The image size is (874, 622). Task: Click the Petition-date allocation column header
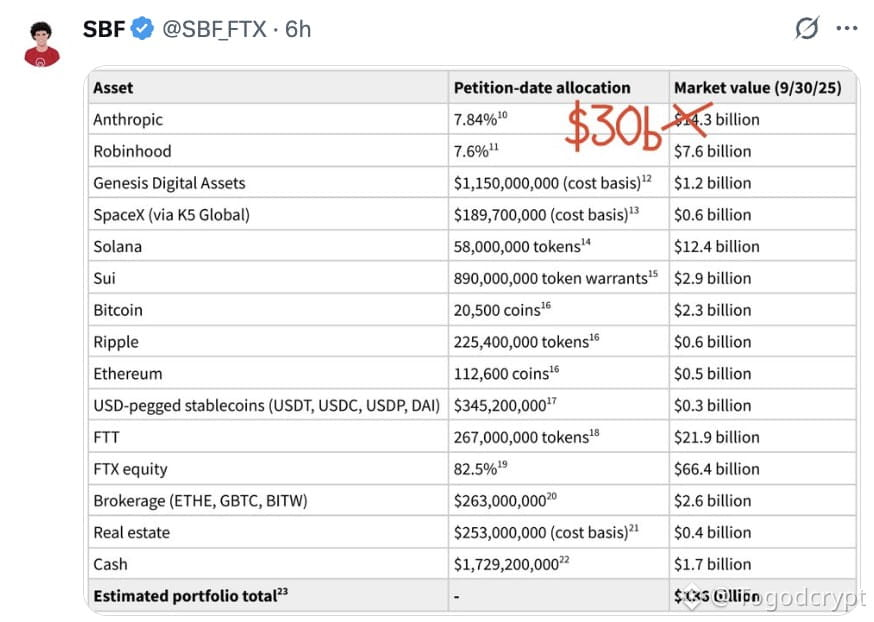(x=542, y=88)
